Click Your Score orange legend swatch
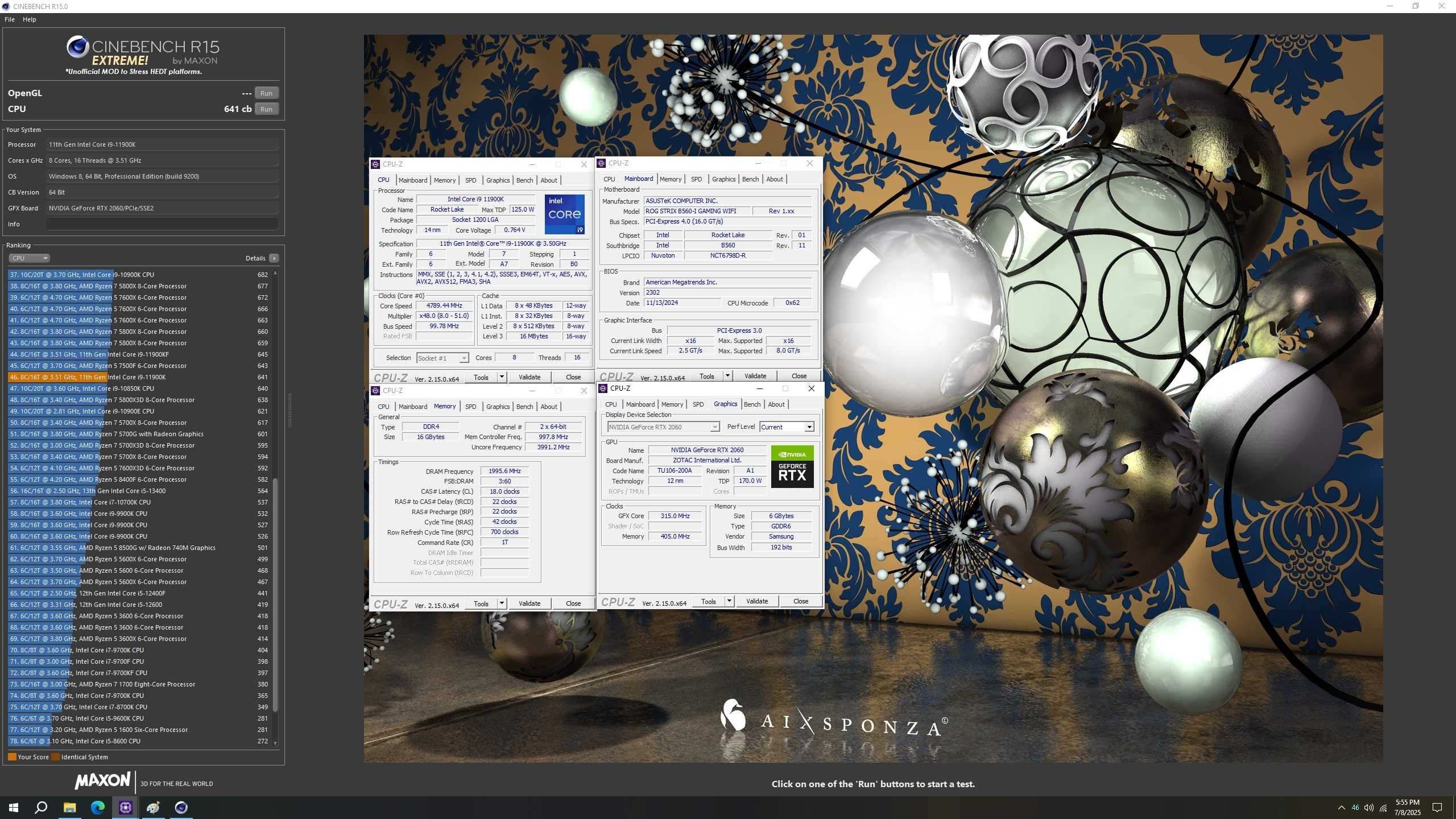The height and width of the screenshot is (819, 1456). 12,757
